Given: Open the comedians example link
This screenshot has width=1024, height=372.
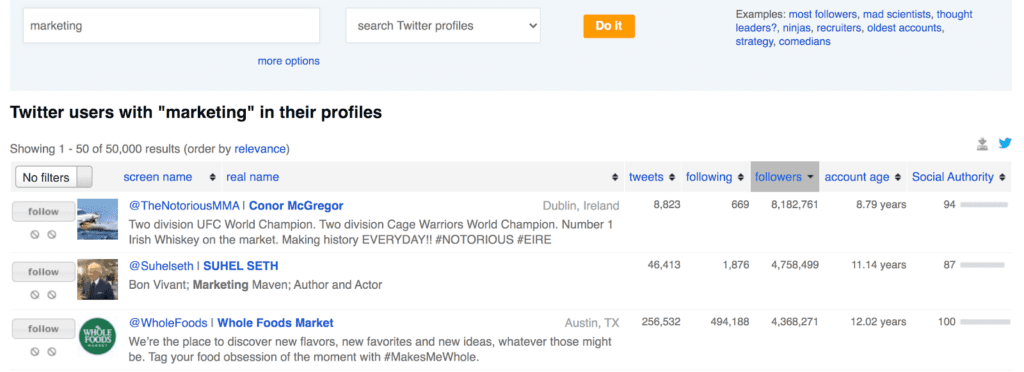Looking at the screenshot, I should [805, 42].
